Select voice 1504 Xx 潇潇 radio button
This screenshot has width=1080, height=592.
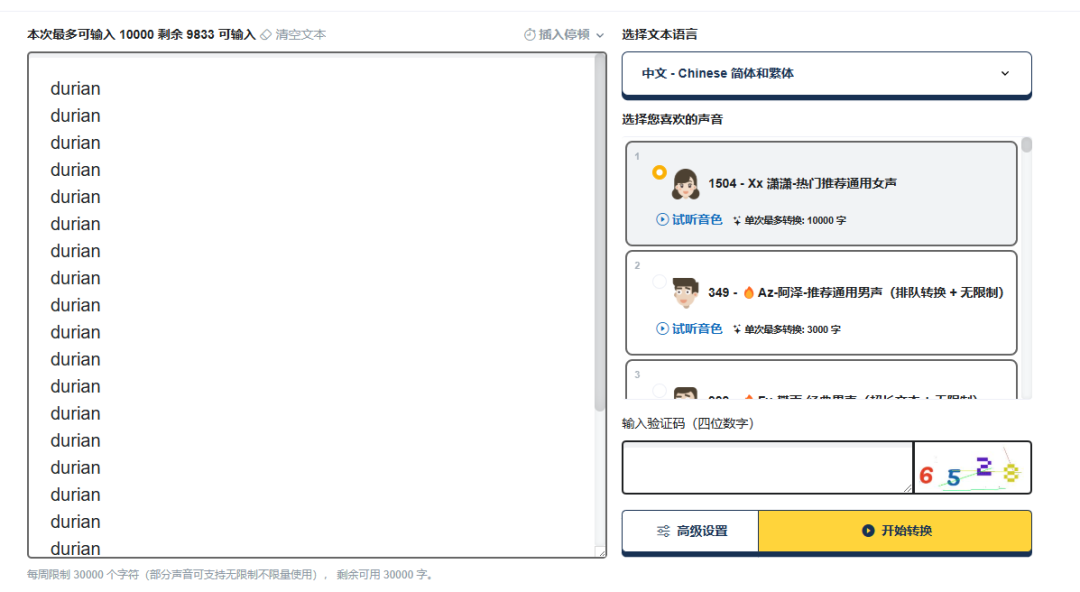click(659, 172)
